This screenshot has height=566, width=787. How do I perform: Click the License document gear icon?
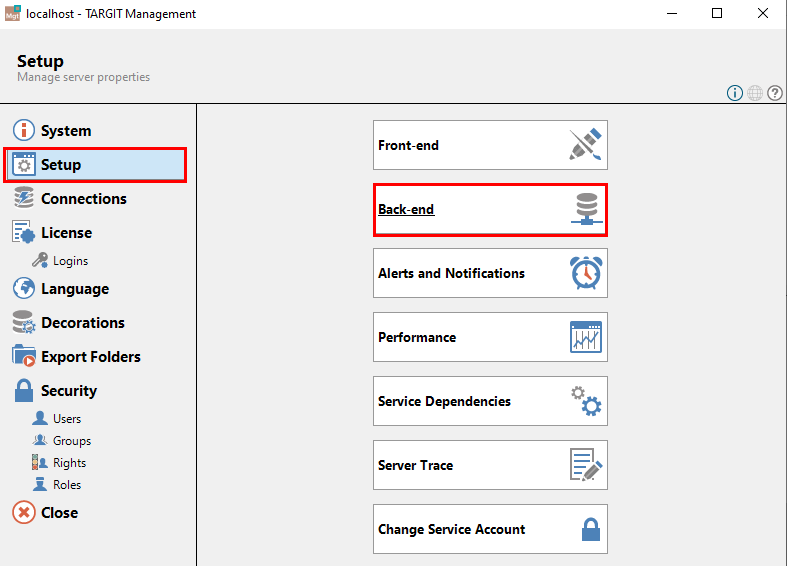coord(24,232)
